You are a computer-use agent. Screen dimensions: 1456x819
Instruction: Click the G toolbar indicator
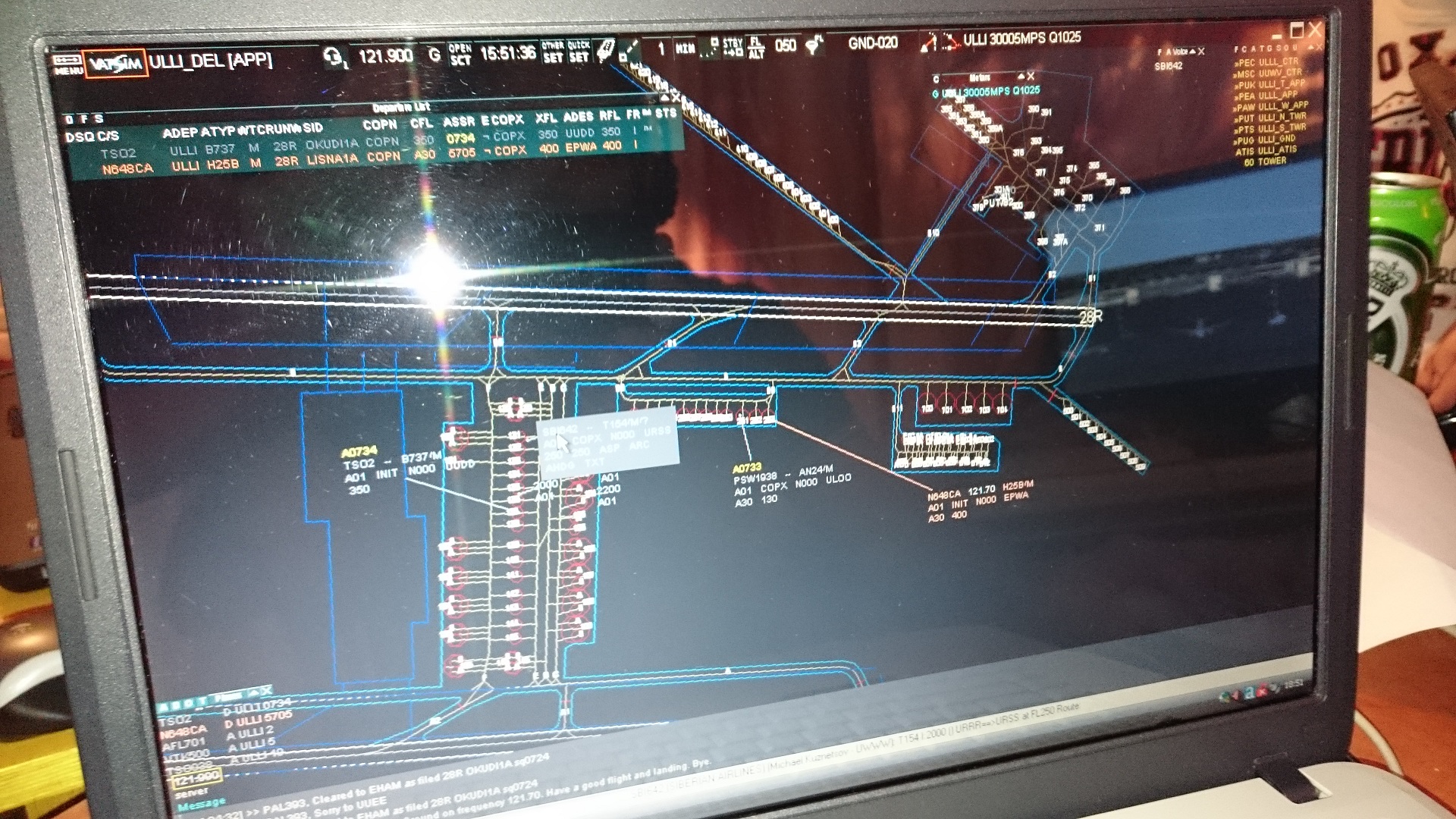(434, 55)
